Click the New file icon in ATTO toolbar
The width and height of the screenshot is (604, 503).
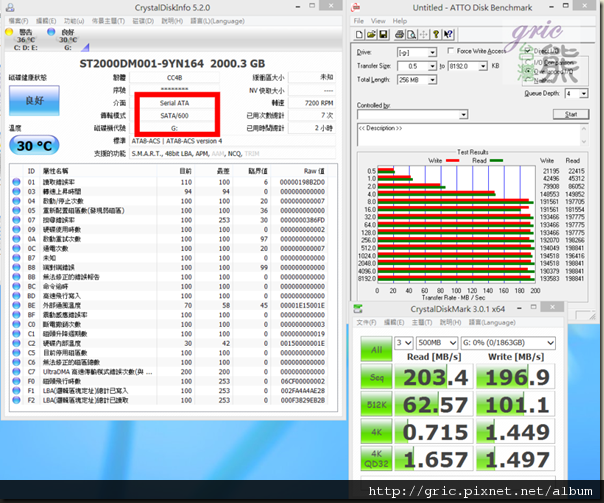click(x=359, y=35)
